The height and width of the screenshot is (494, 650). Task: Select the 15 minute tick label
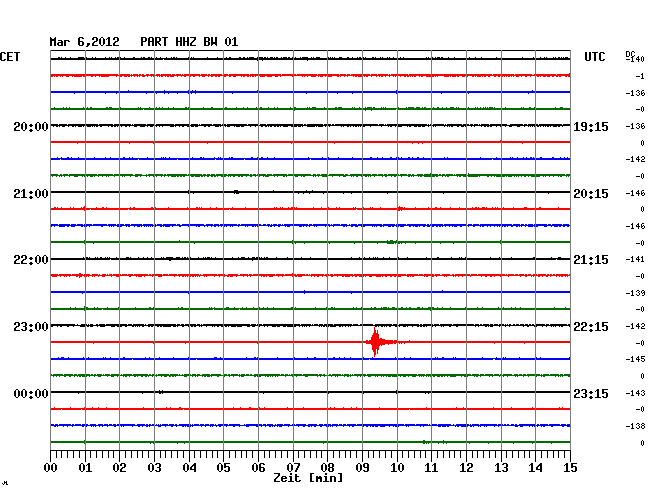click(x=570, y=467)
